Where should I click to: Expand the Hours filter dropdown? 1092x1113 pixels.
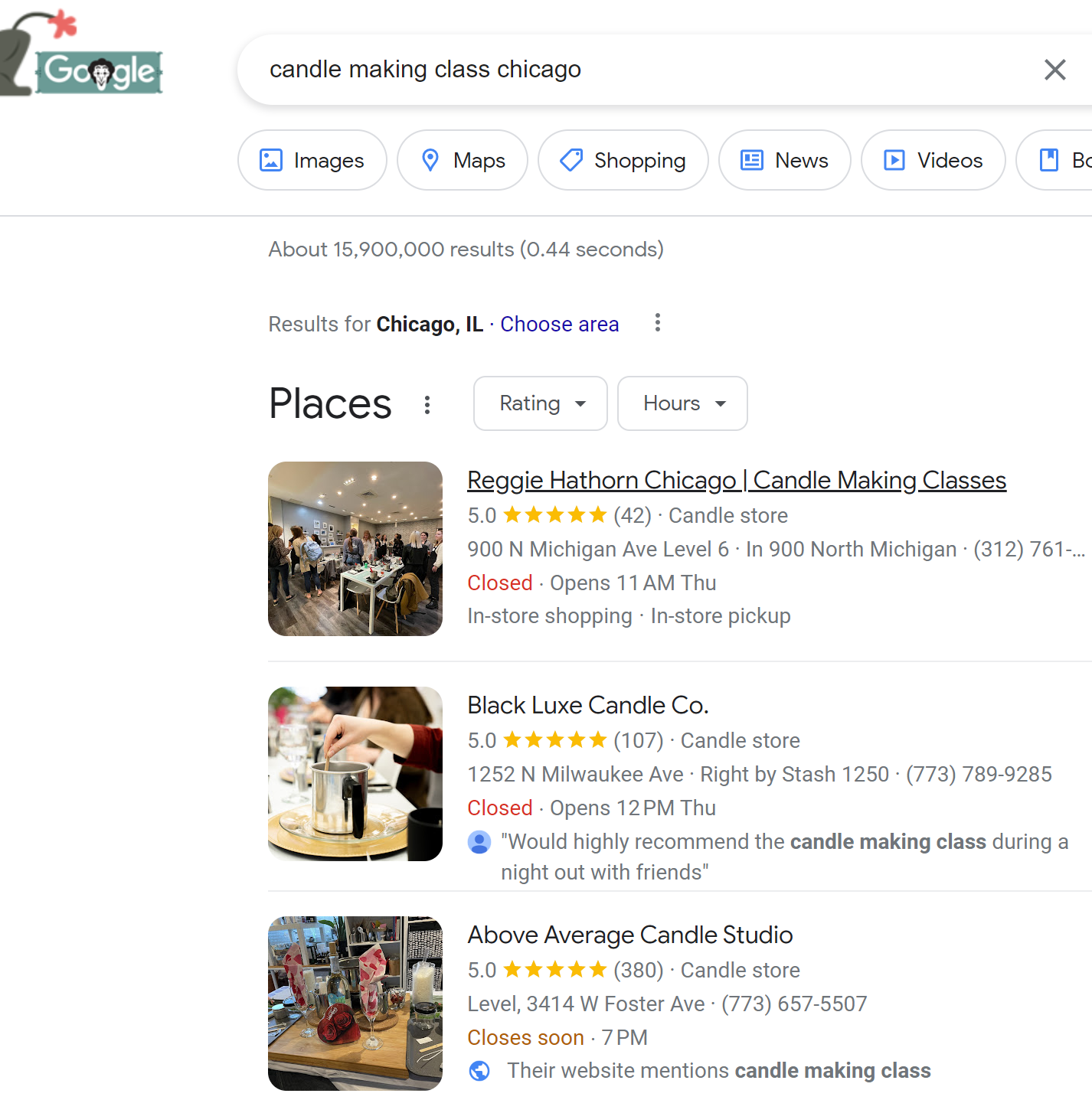click(682, 403)
